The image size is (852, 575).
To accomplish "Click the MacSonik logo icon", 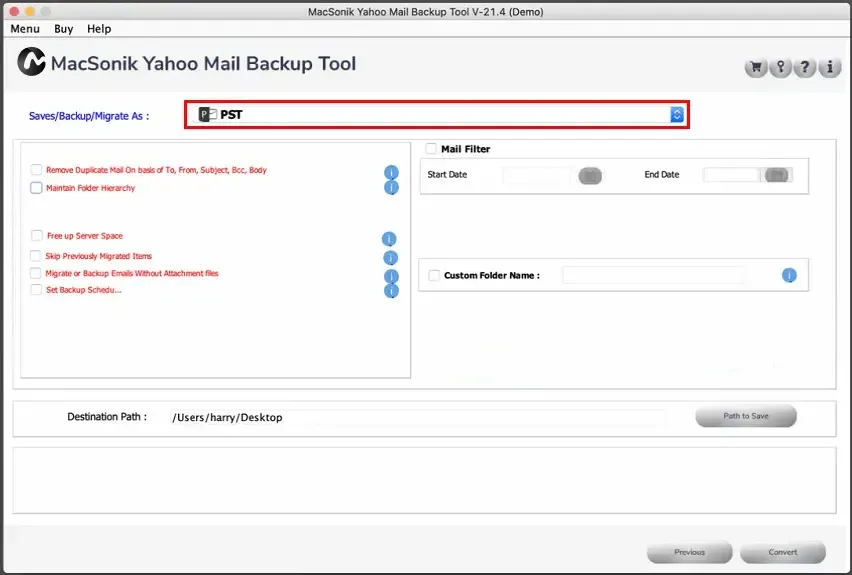I will [31, 62].
